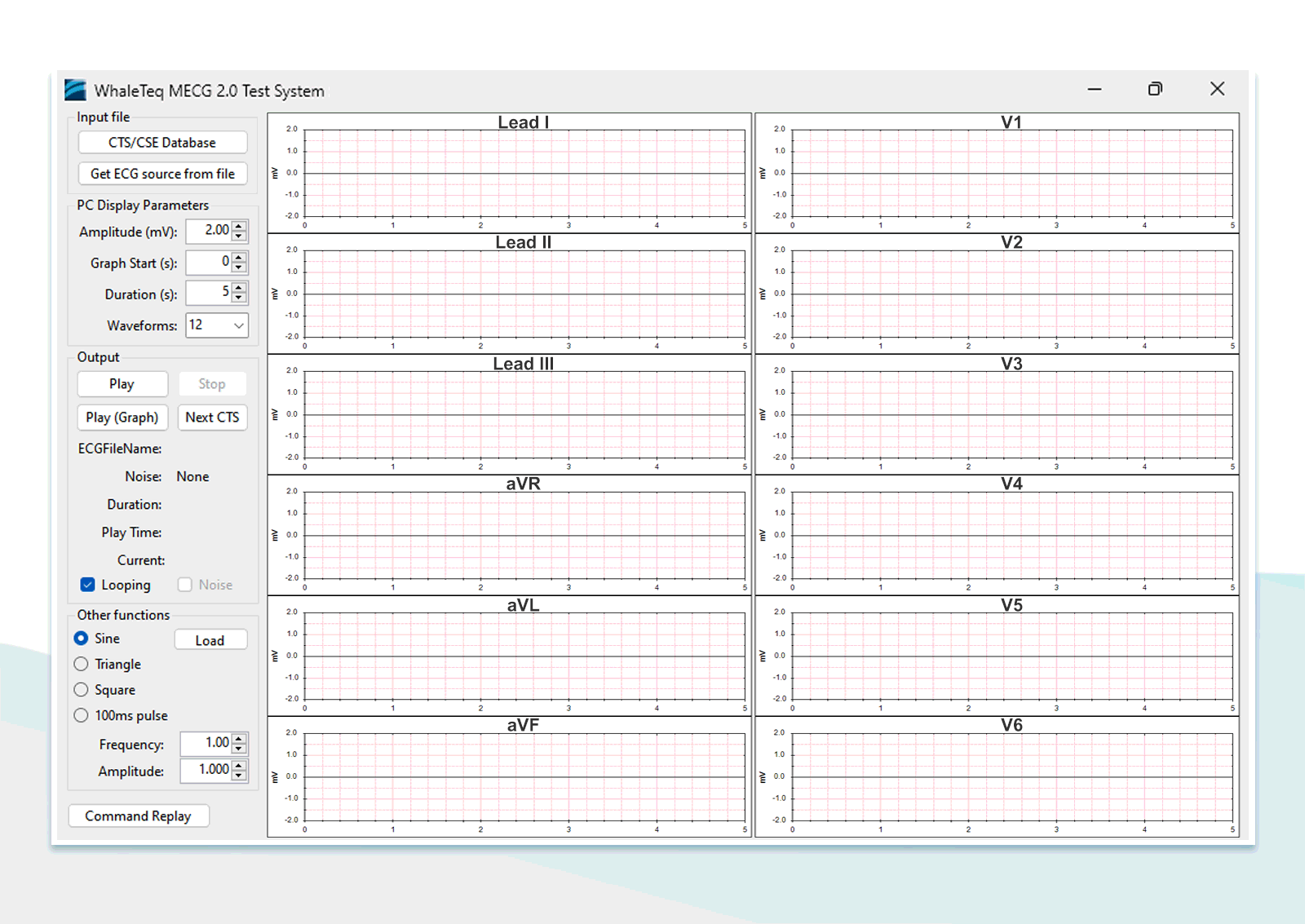This screenshot has height=924, width=1305.
Task: Increase function Amplitude with up arrow
Action: (x=239, y=766)
